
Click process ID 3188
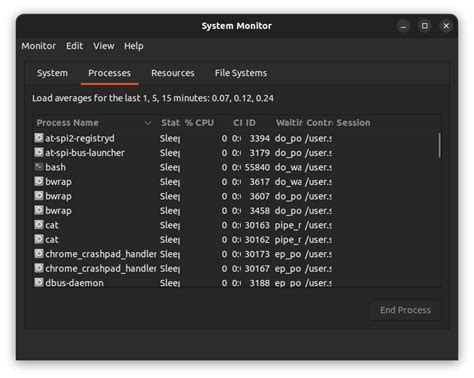click(x=260, y=283)
